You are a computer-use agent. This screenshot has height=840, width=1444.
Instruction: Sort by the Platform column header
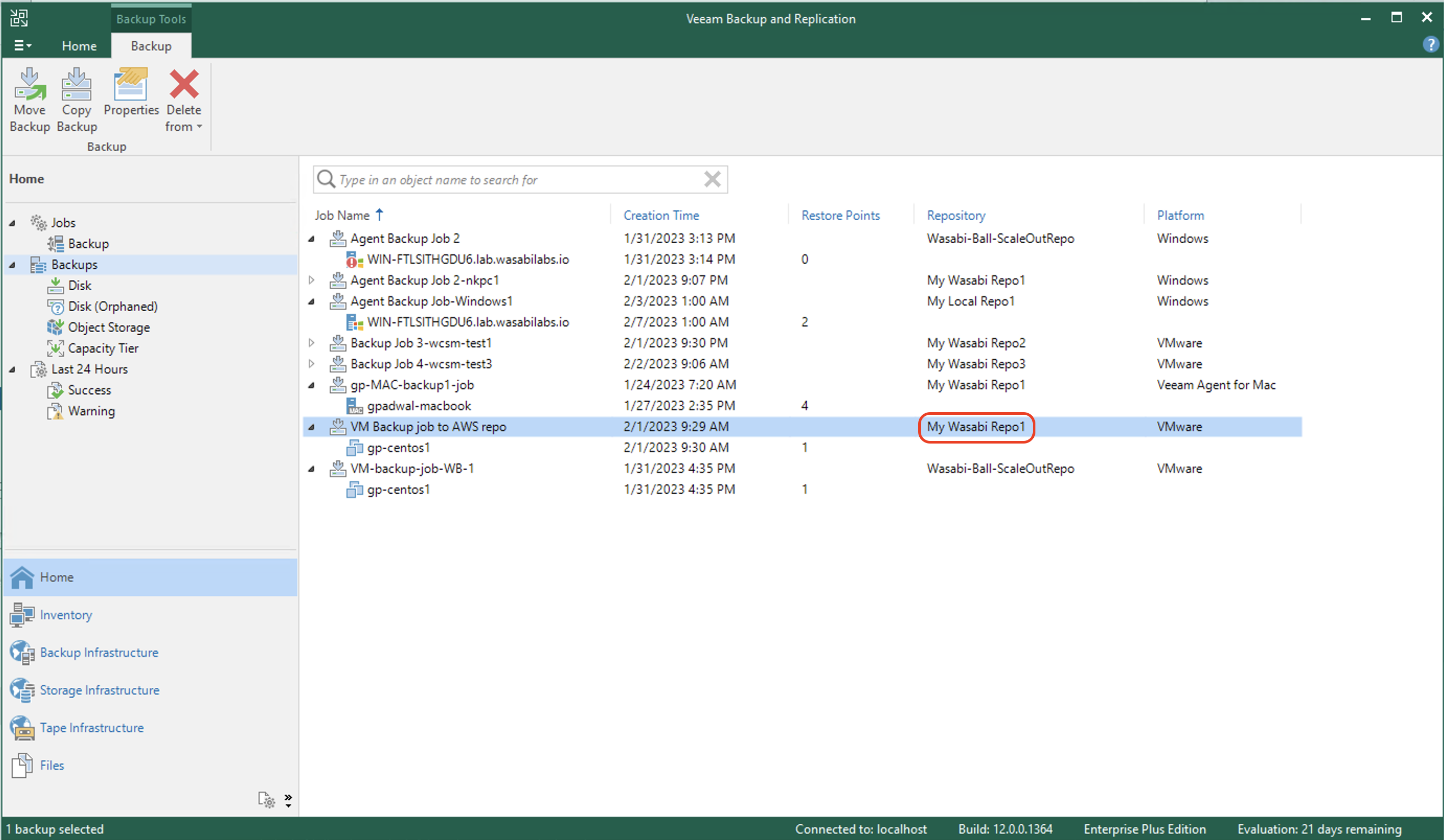1180,215
